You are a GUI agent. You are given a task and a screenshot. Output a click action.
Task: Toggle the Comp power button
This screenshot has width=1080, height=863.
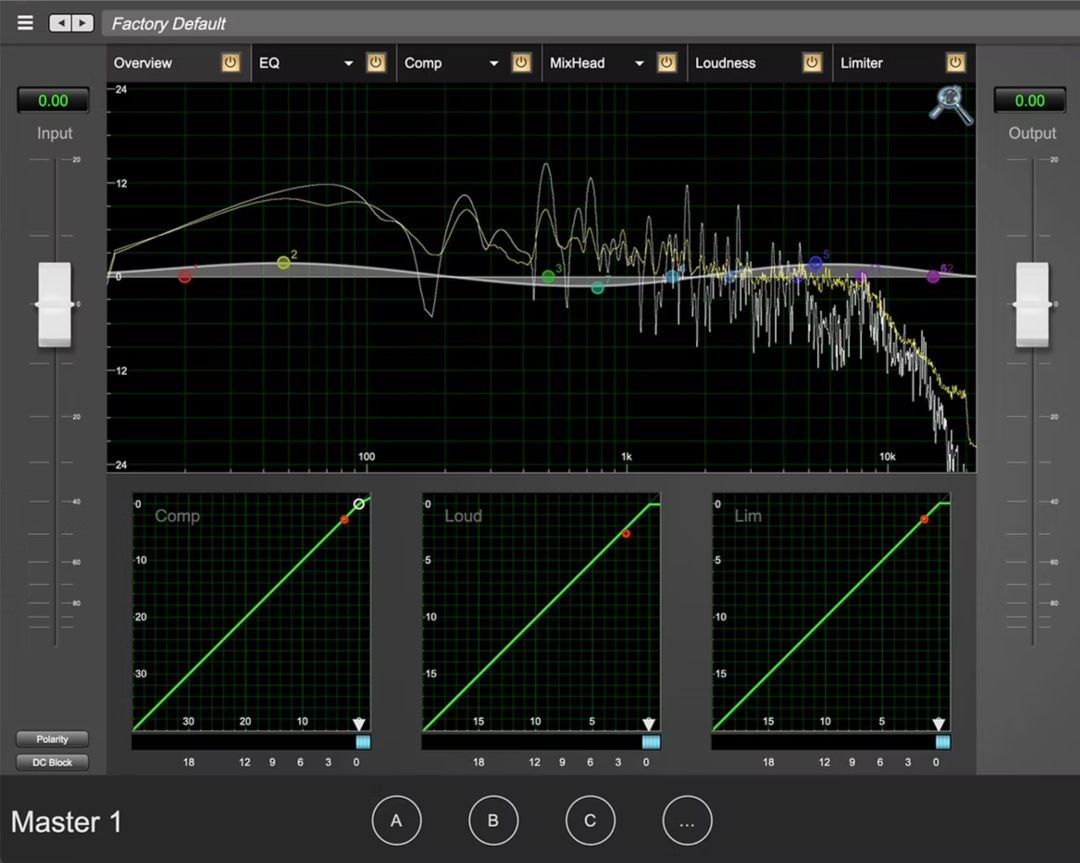(521, 63)
